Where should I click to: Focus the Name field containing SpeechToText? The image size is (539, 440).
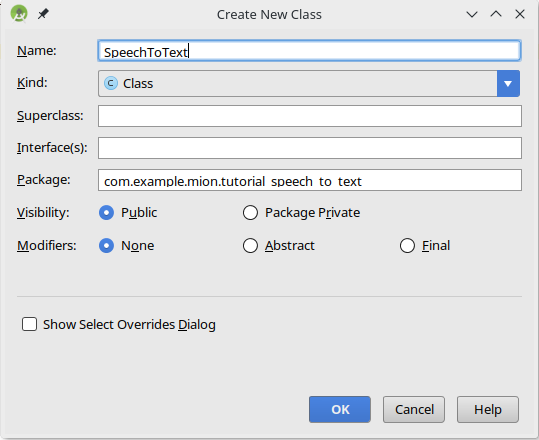[x=309, y=51]
